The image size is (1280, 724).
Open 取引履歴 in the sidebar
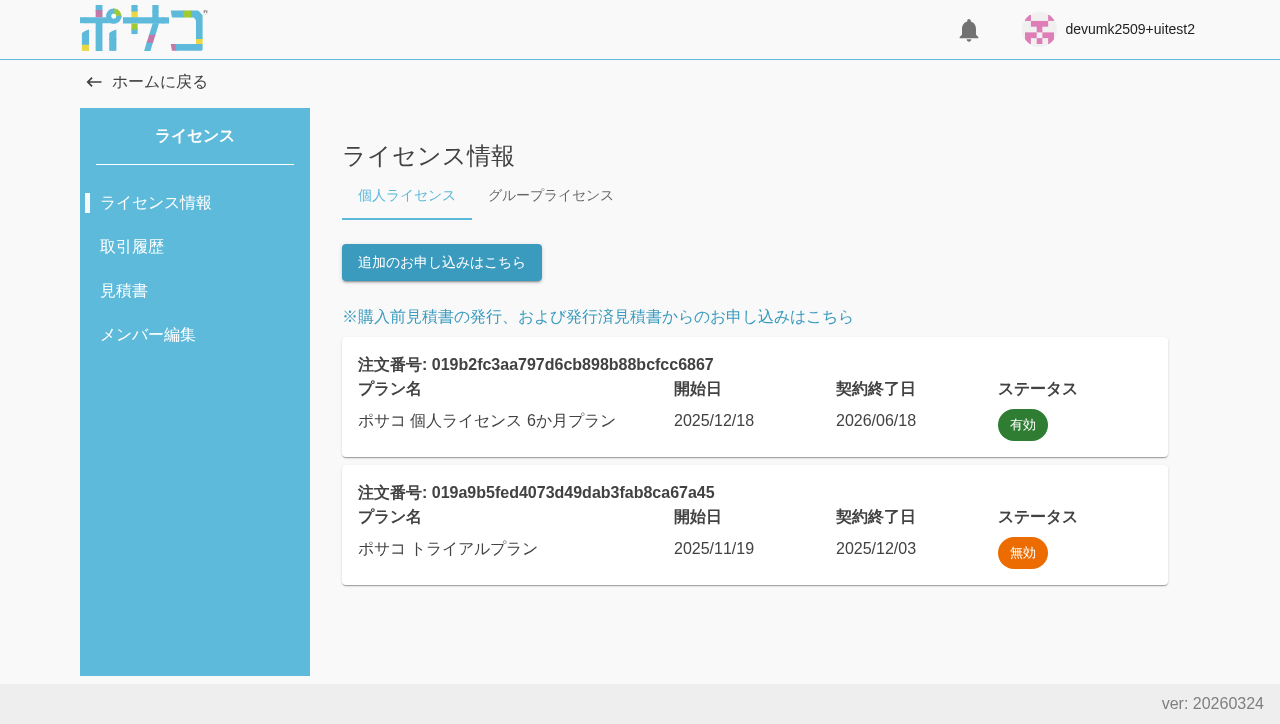tap(132, 247)
